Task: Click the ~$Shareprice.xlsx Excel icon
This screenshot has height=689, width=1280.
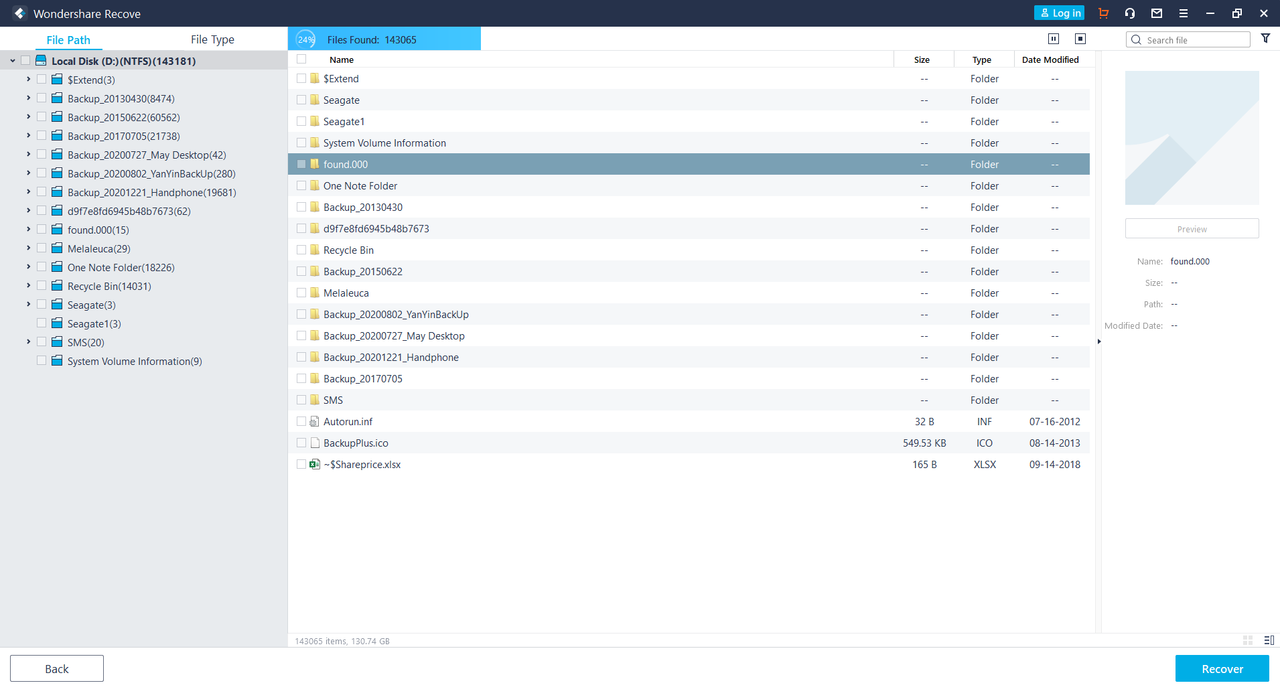Action: 314,464
